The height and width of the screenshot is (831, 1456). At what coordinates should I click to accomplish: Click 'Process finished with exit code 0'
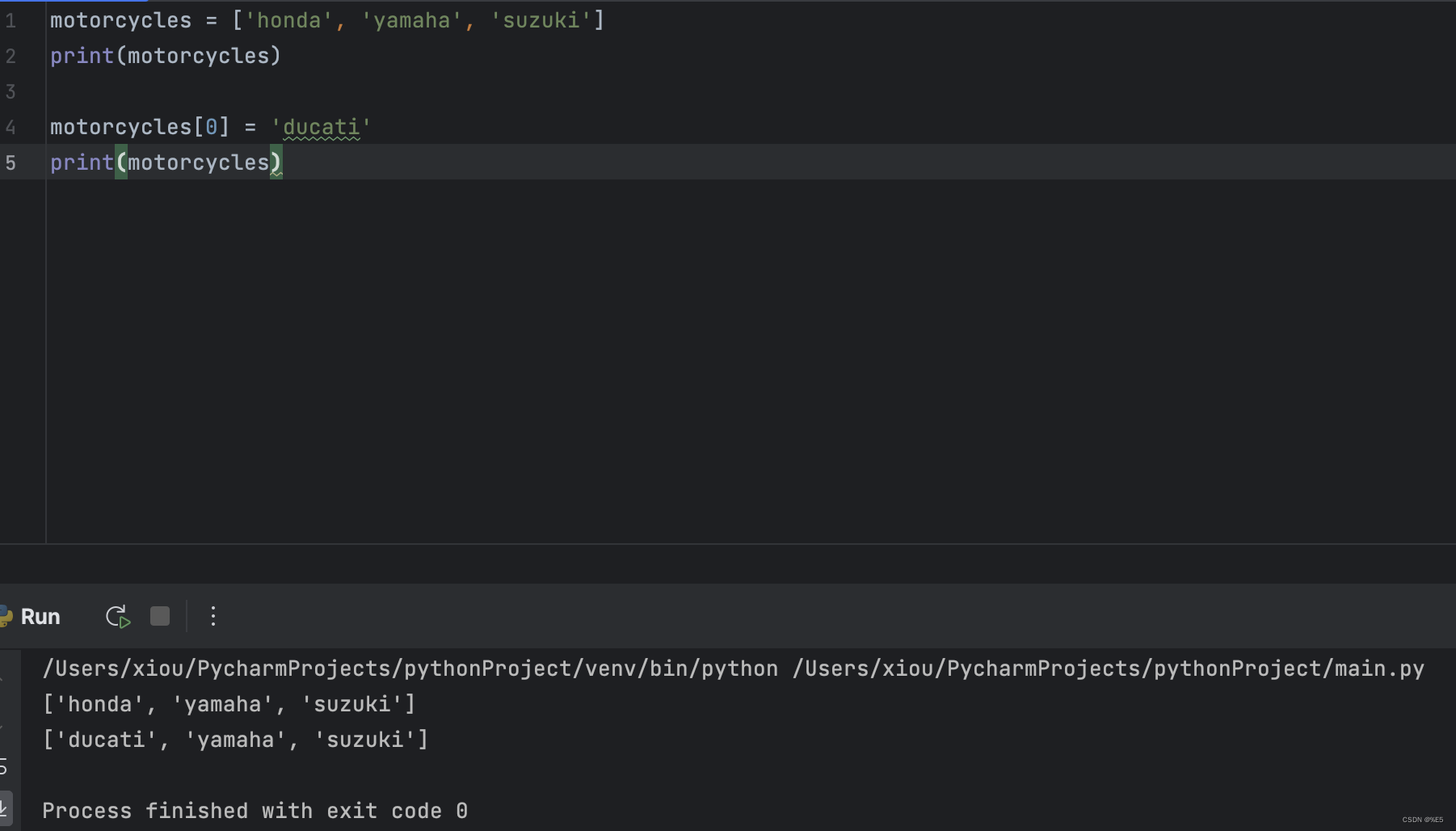pyautogui.click(x=255, y=811)
